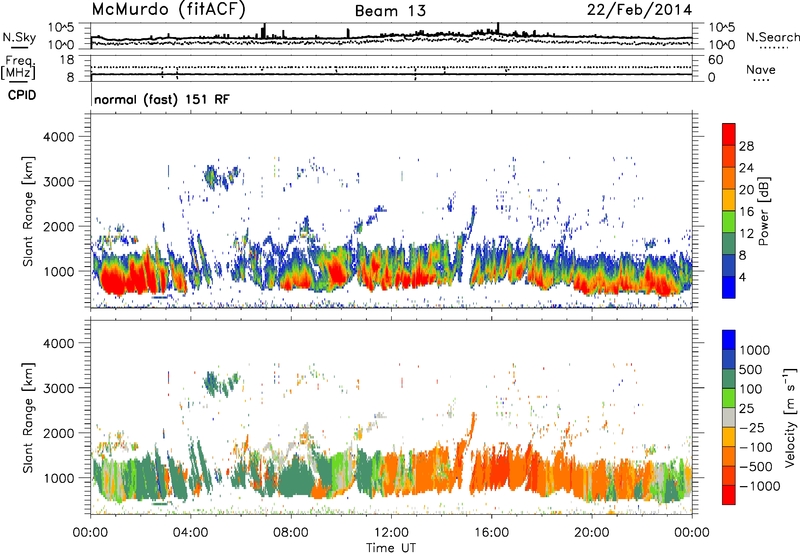800x554 pixels.
Task: Click the '3000' tick on velocity plot
Action: point(58,388)
